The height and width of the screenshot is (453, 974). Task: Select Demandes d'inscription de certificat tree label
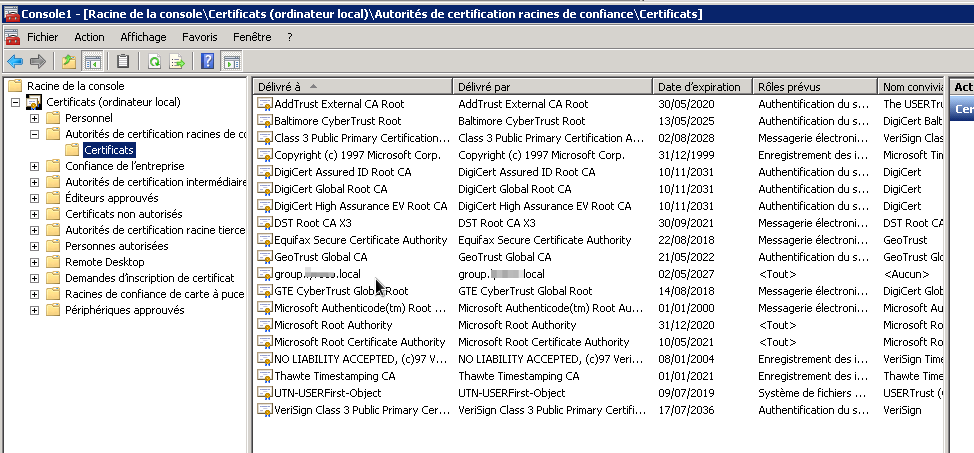(x=150, y=278)
